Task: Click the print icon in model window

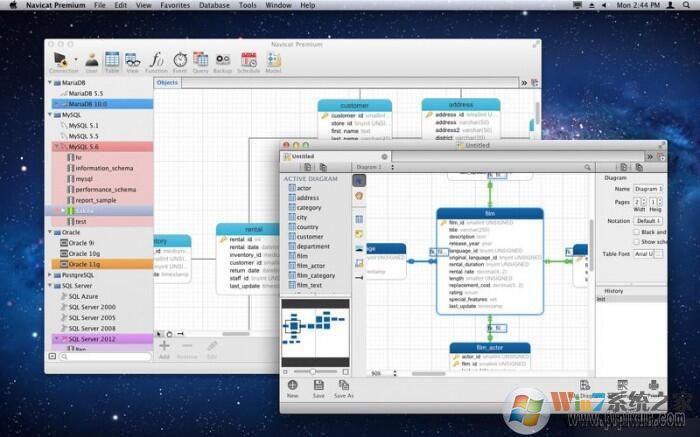Action: point(654,385)
